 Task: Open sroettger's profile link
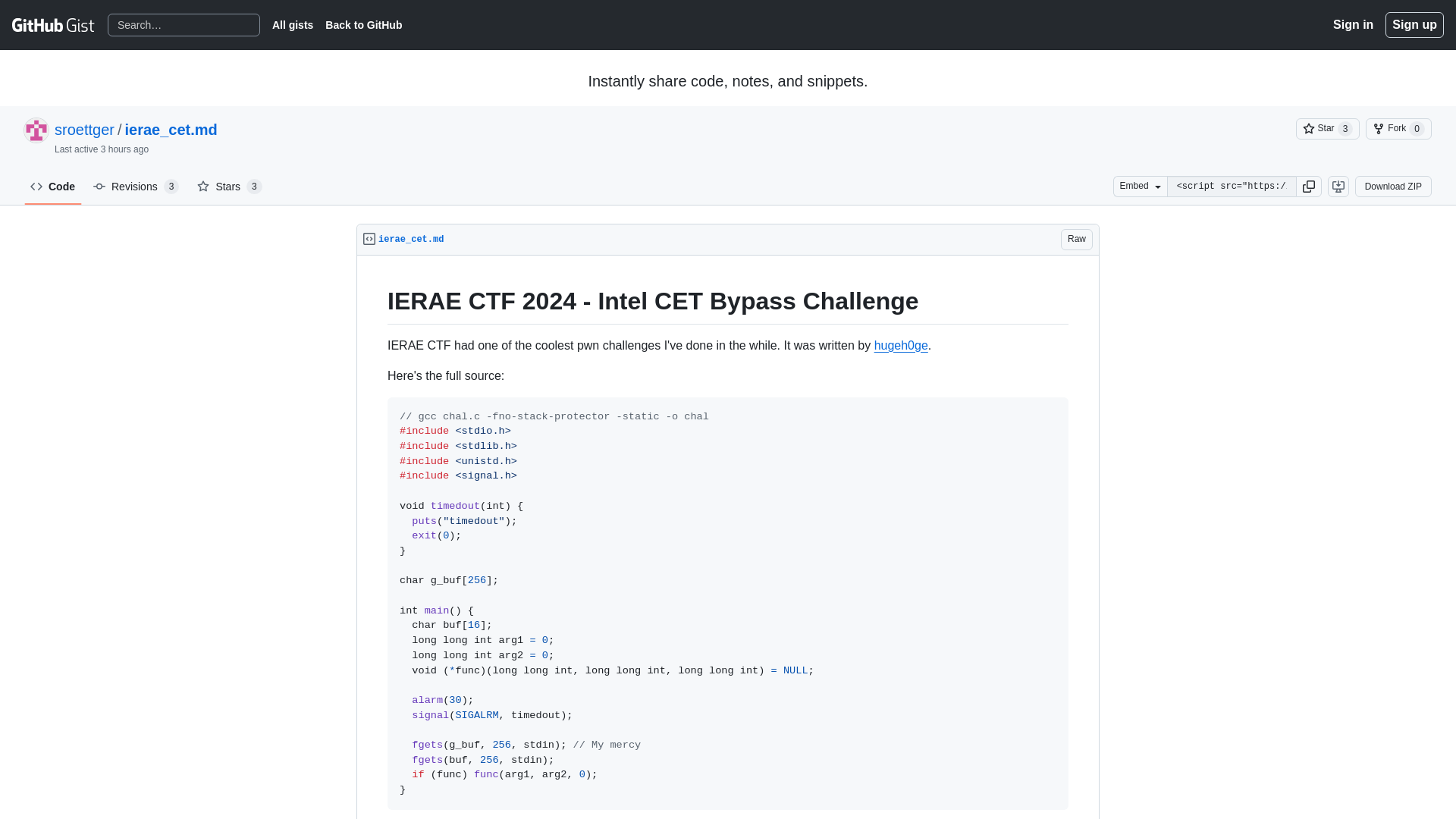84,130
